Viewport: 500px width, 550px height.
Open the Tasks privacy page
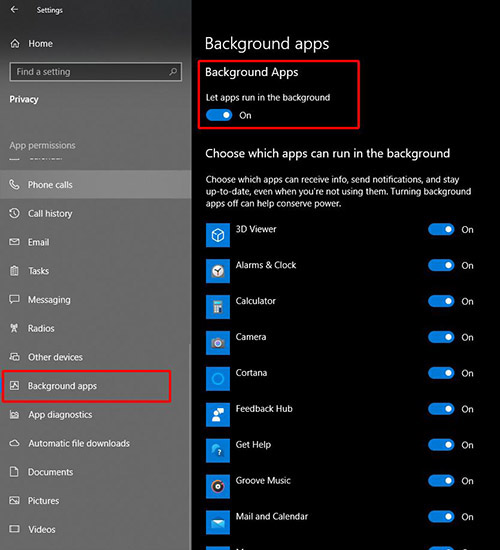coord(95,271)
